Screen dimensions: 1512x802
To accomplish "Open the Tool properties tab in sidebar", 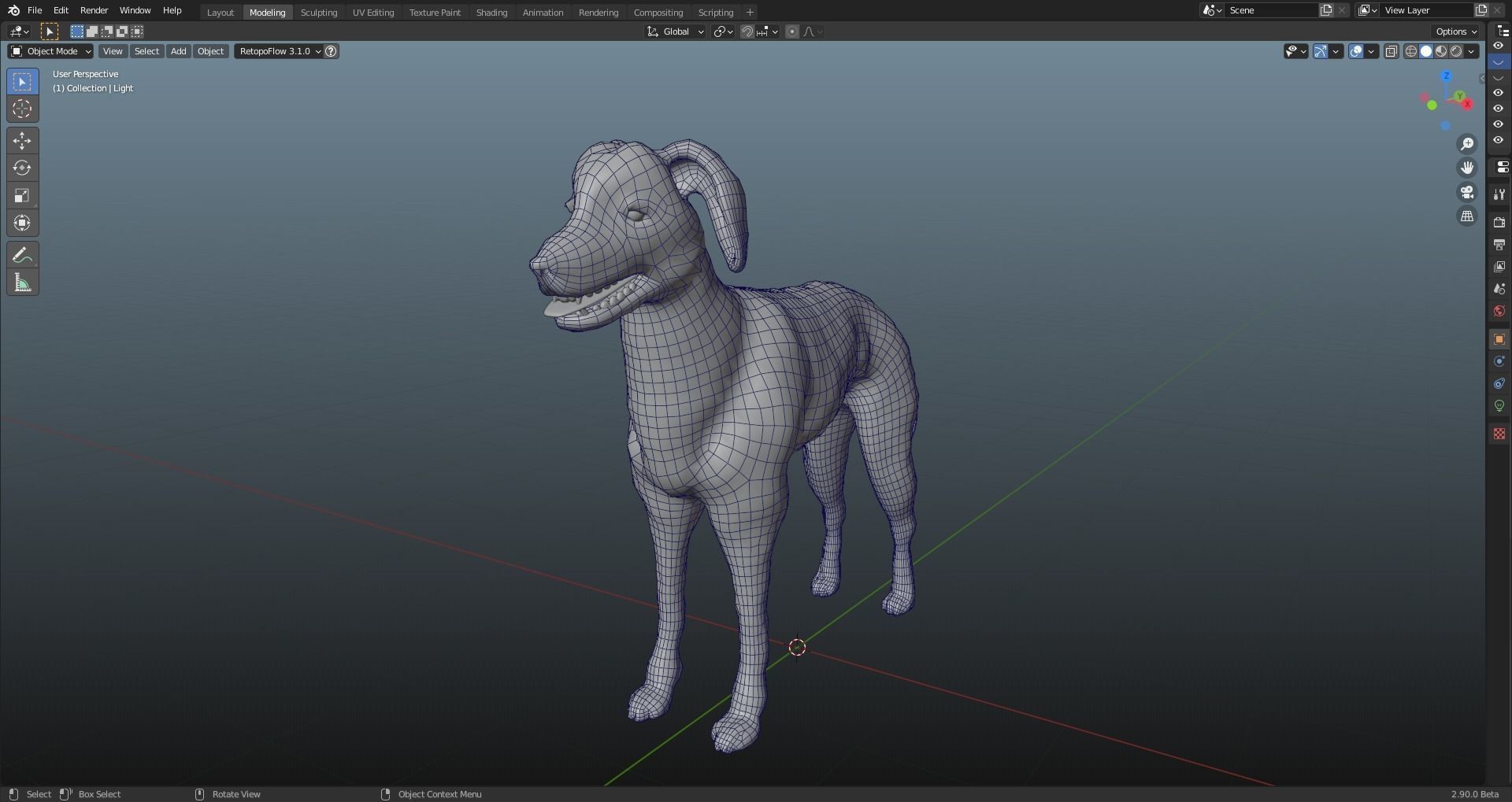I will coord(1499,194).
